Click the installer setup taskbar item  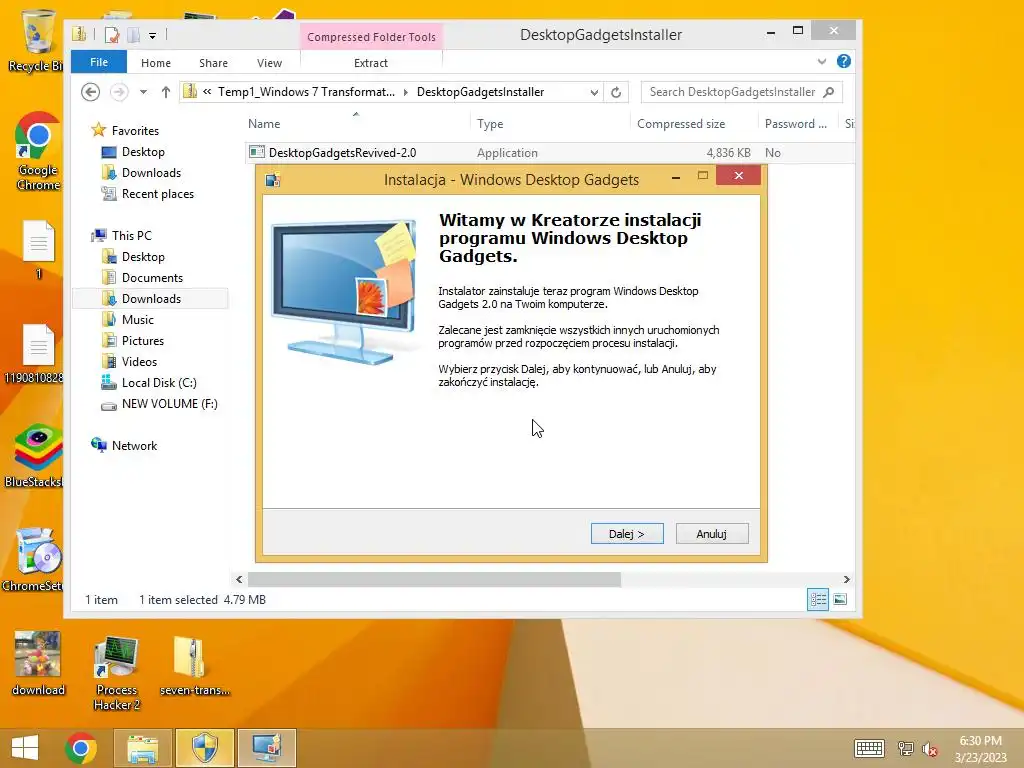[x=266, y=748]
